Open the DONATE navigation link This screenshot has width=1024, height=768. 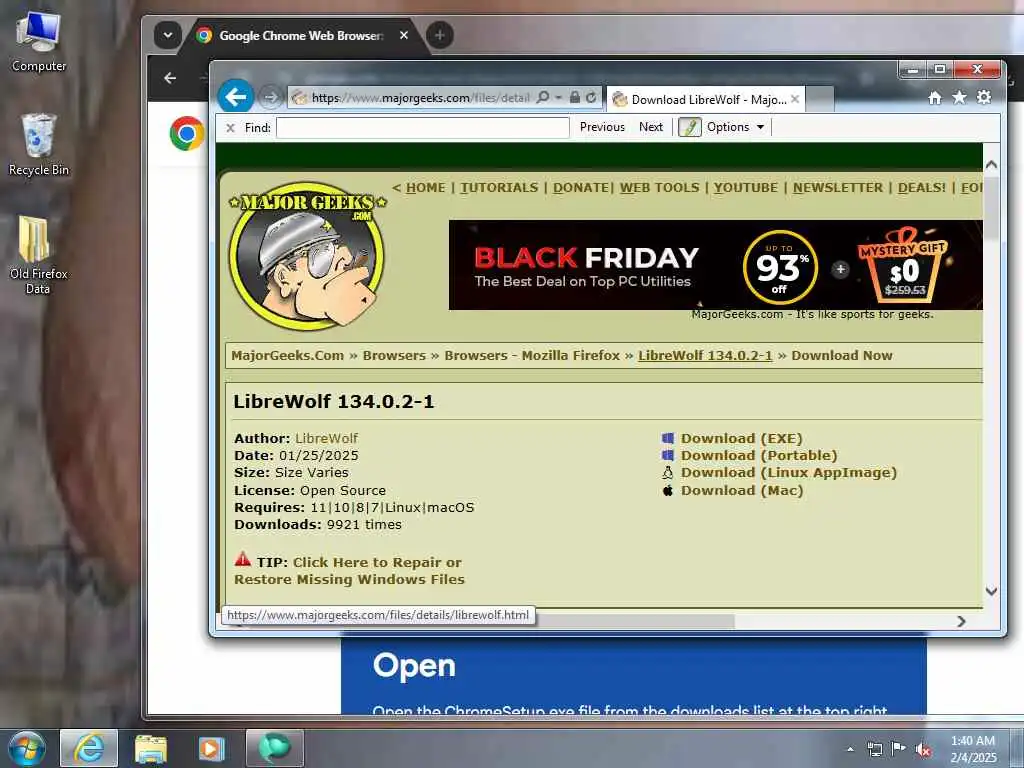[x=581, y=187]
